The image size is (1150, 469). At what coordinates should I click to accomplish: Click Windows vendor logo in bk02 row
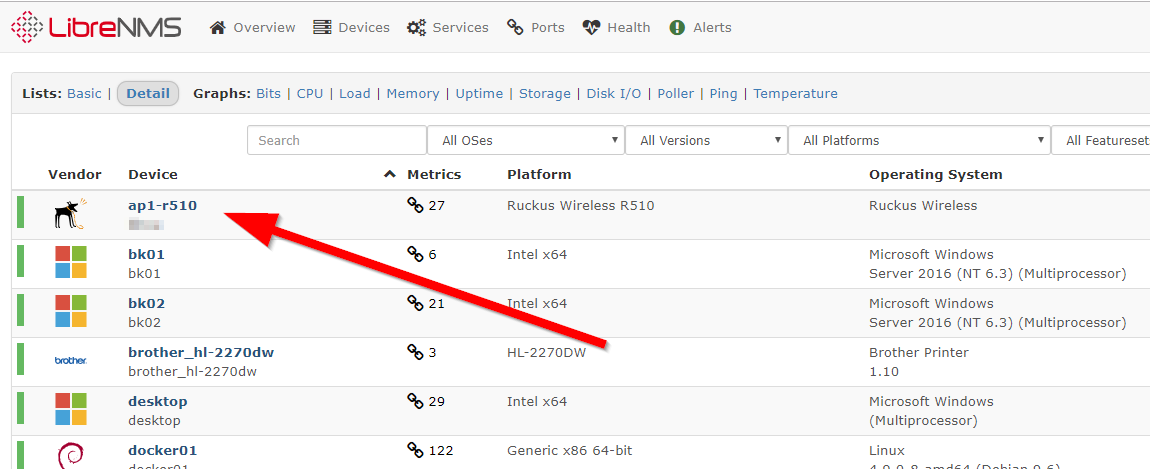[x=71, y=310]
